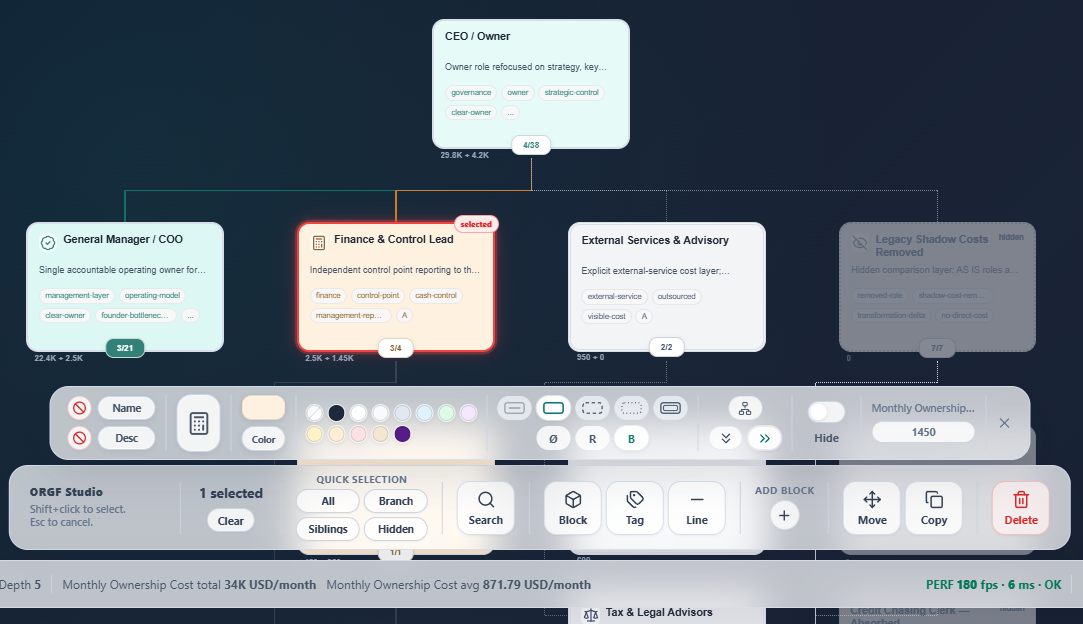1083x624 pixels.
Task: Click the current peach color preview swatch
Action: pyautogui.click(x=263, y=408)
